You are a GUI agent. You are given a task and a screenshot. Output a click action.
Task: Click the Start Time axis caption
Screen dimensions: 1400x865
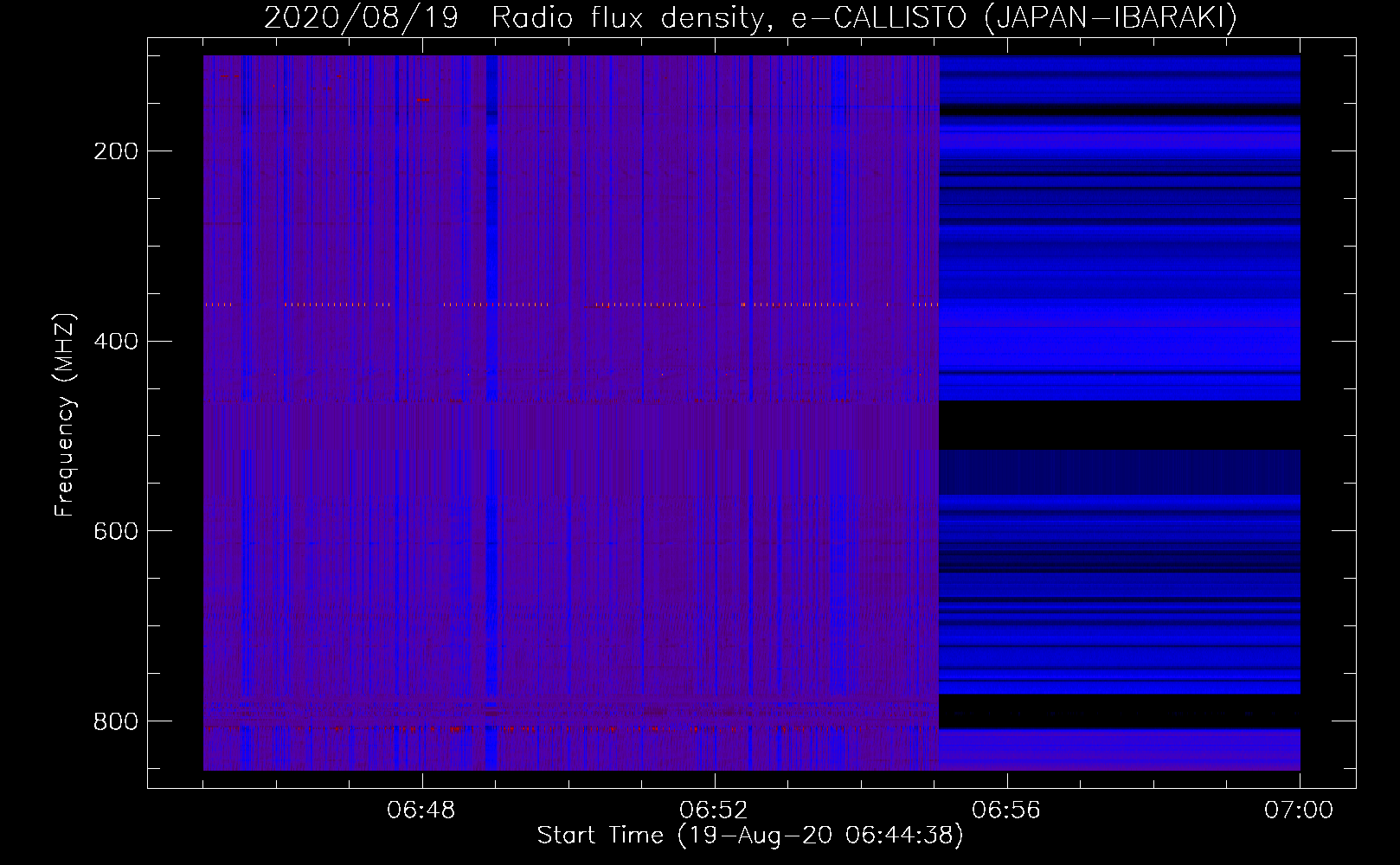point(750,836)
